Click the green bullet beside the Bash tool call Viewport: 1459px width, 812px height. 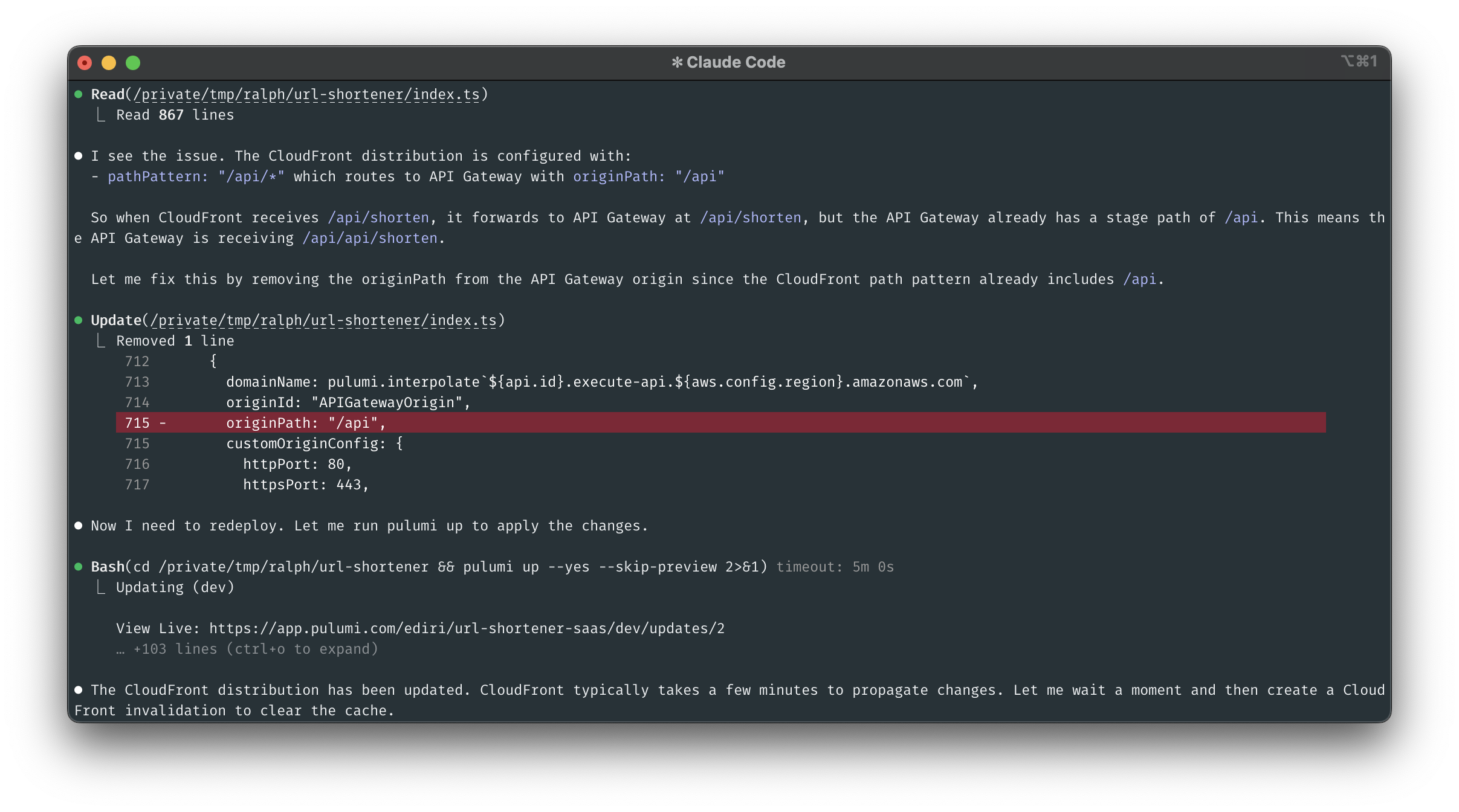[80, 567]
